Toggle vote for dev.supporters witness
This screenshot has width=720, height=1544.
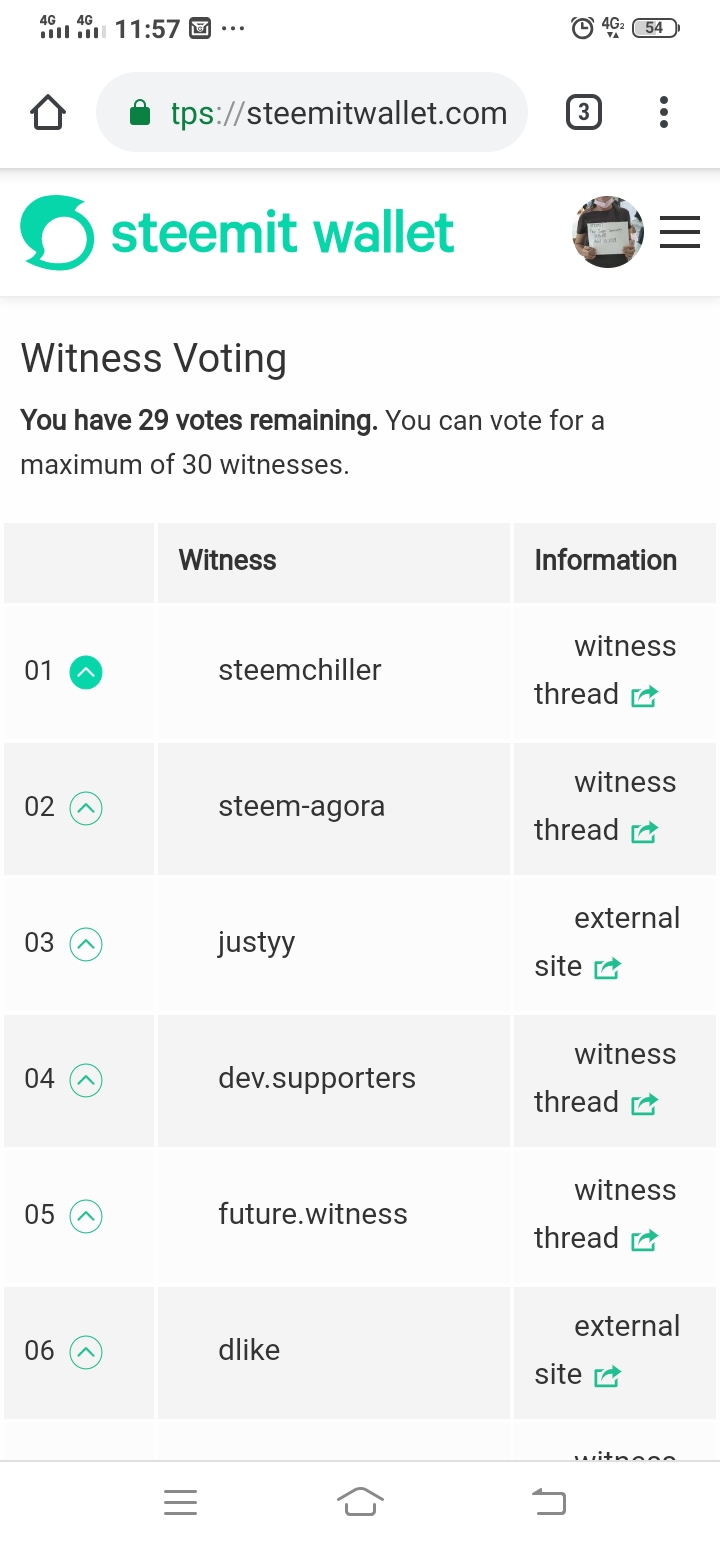[86, 1080]
